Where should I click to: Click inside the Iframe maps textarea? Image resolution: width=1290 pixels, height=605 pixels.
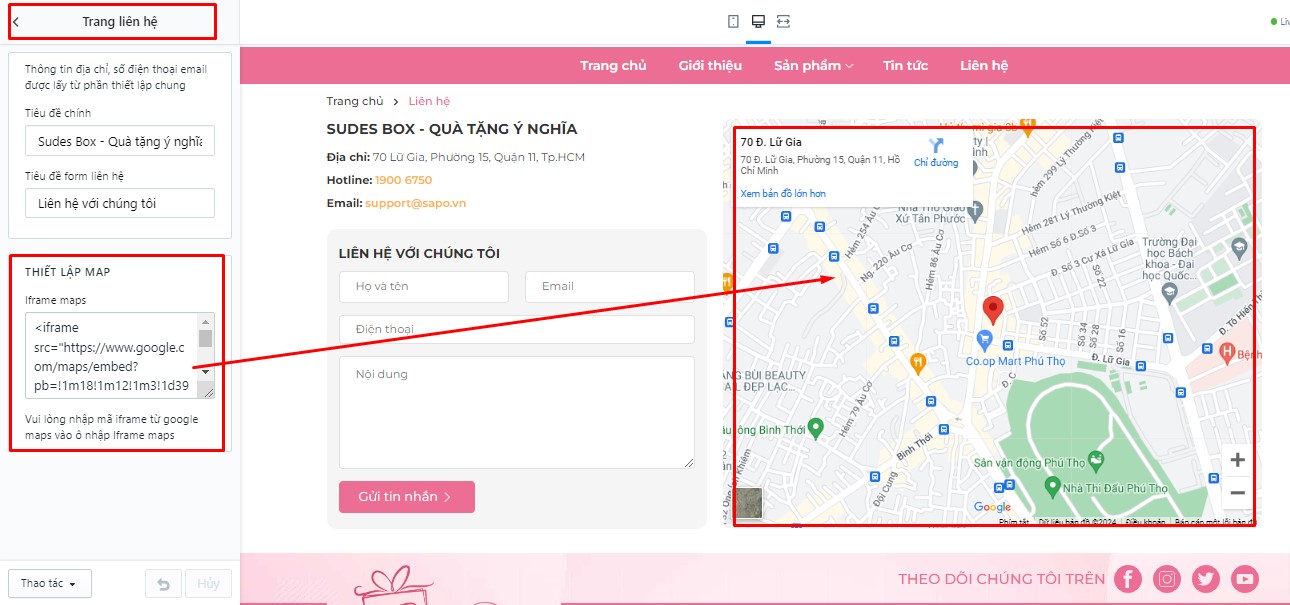(x=110, y=356)
